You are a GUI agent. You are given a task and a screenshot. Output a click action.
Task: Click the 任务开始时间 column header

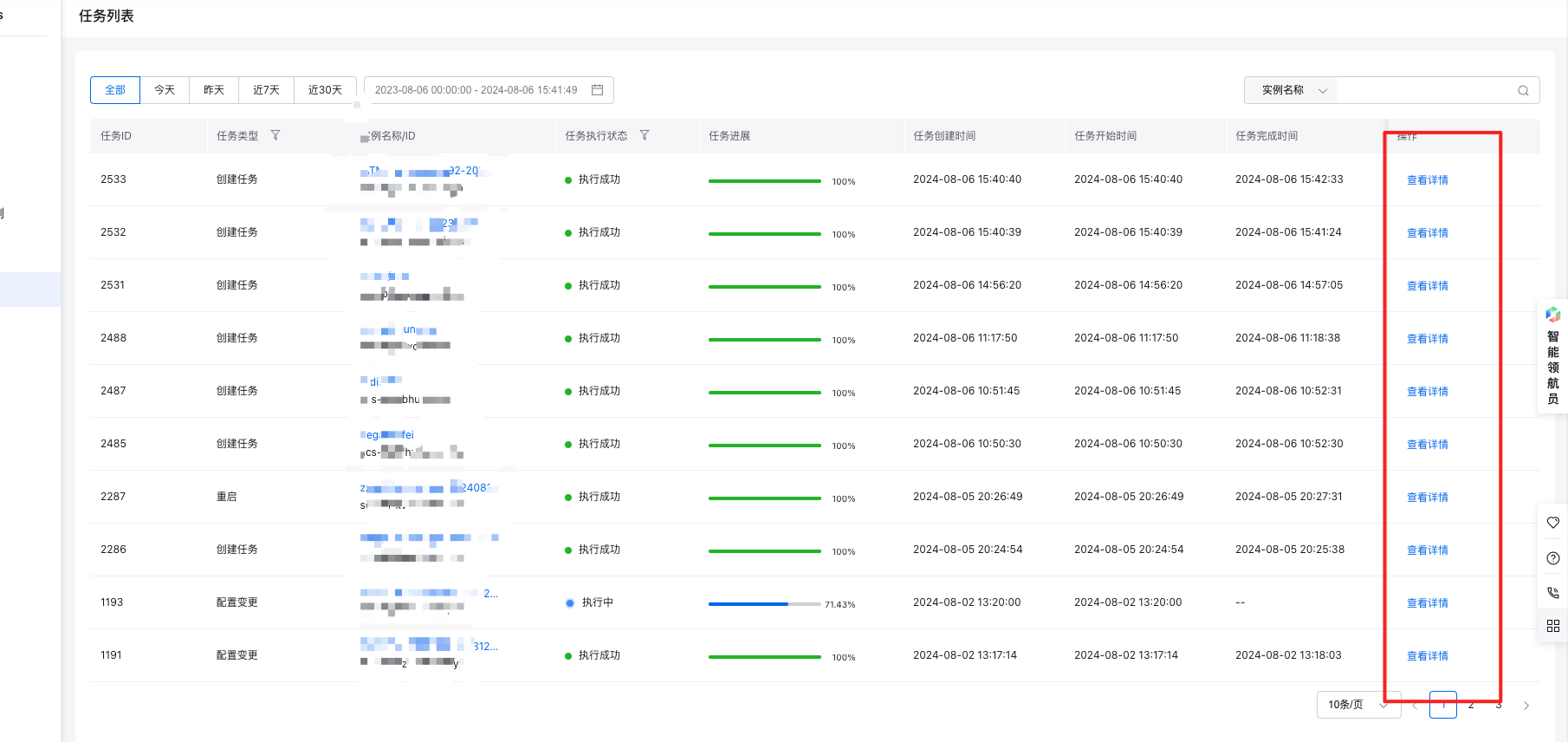1105,136
